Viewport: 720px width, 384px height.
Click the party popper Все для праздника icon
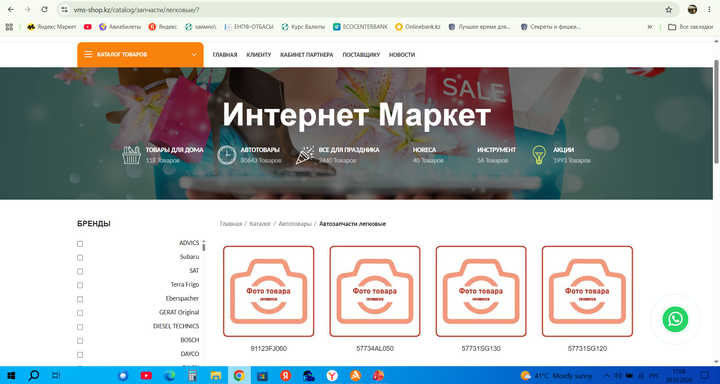pos(304,155)
